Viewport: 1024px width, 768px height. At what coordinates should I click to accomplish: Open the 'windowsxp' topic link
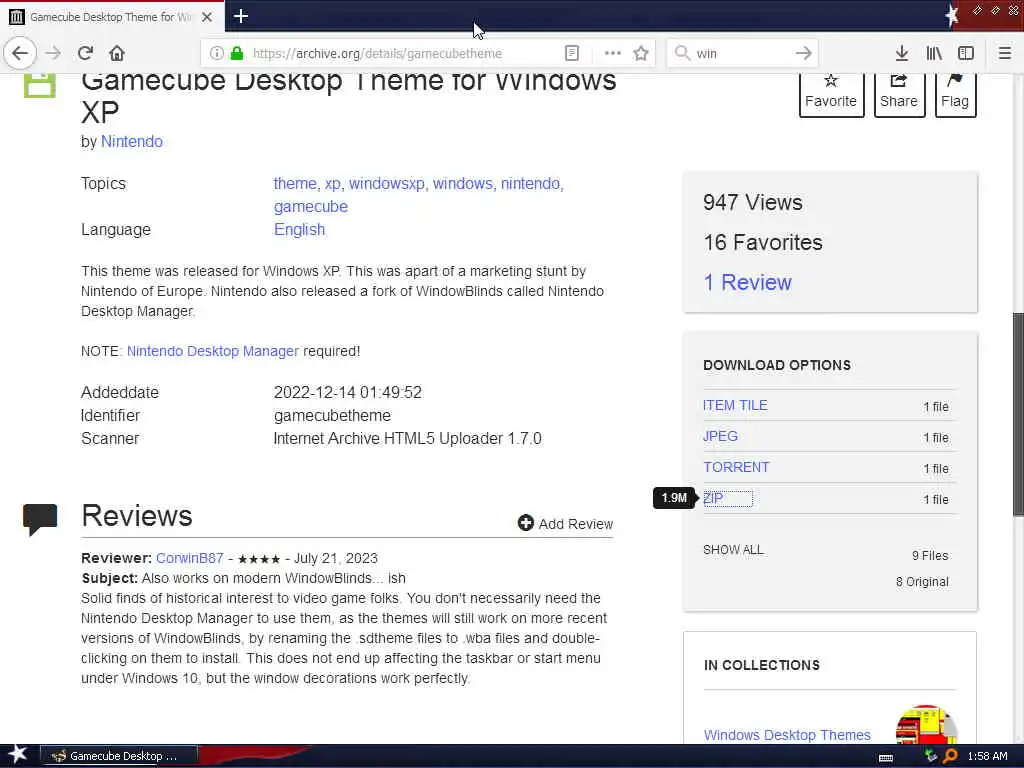pyautogui.click(x=387, y=184)
